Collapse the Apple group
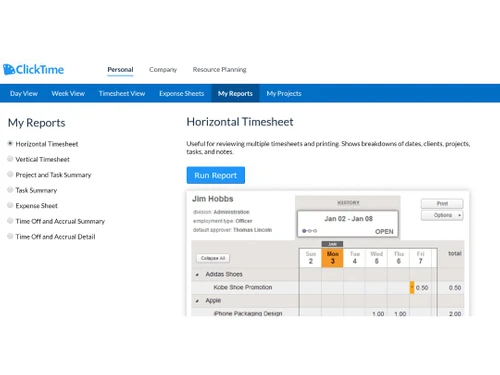 197,301
